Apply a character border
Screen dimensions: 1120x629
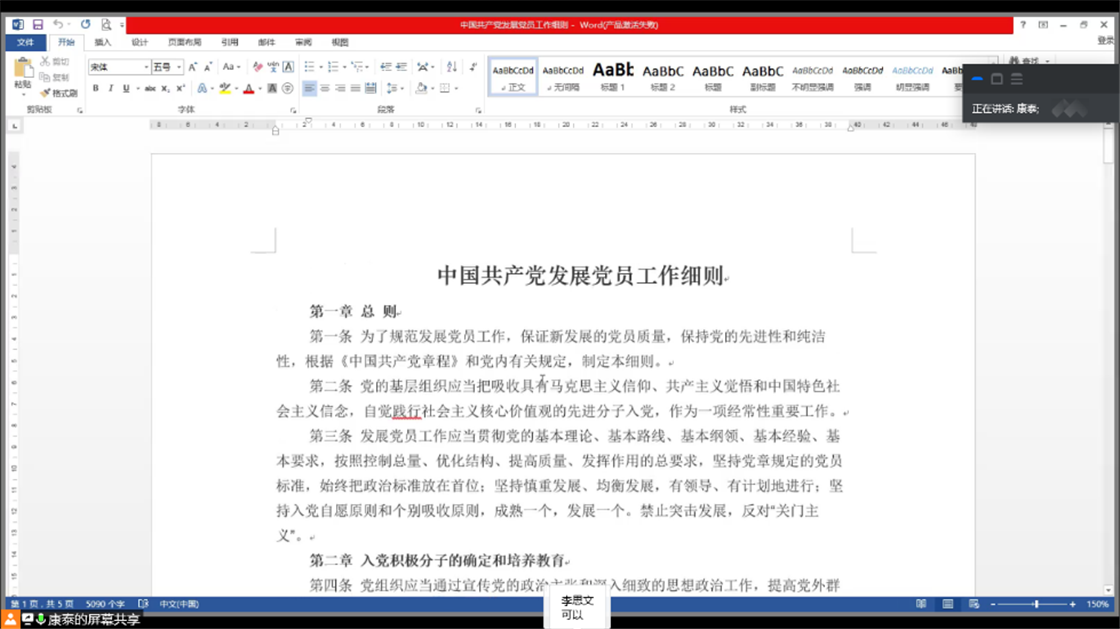(289, 67)
